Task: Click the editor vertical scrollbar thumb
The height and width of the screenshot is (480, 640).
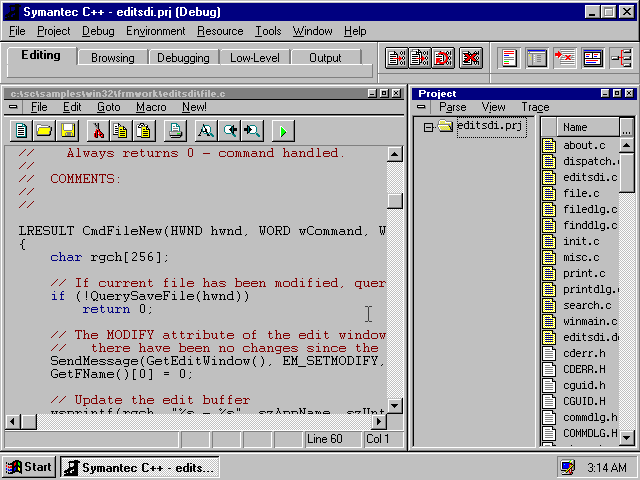Action: tap(394, 201)
